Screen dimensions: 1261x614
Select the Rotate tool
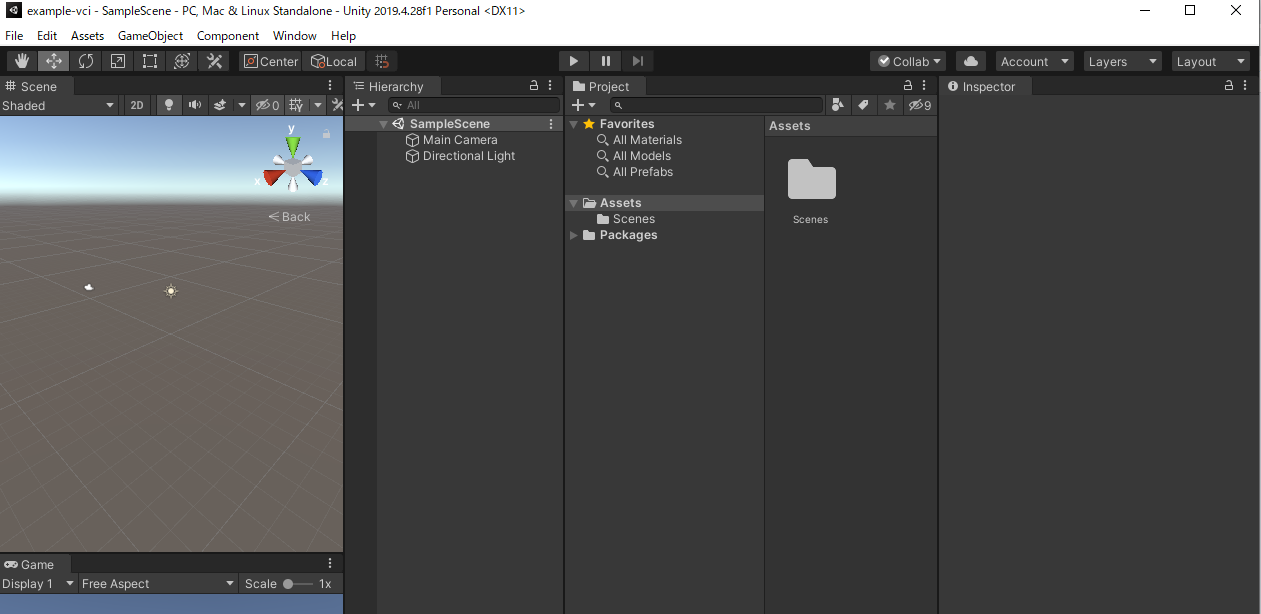pos(86,61)
